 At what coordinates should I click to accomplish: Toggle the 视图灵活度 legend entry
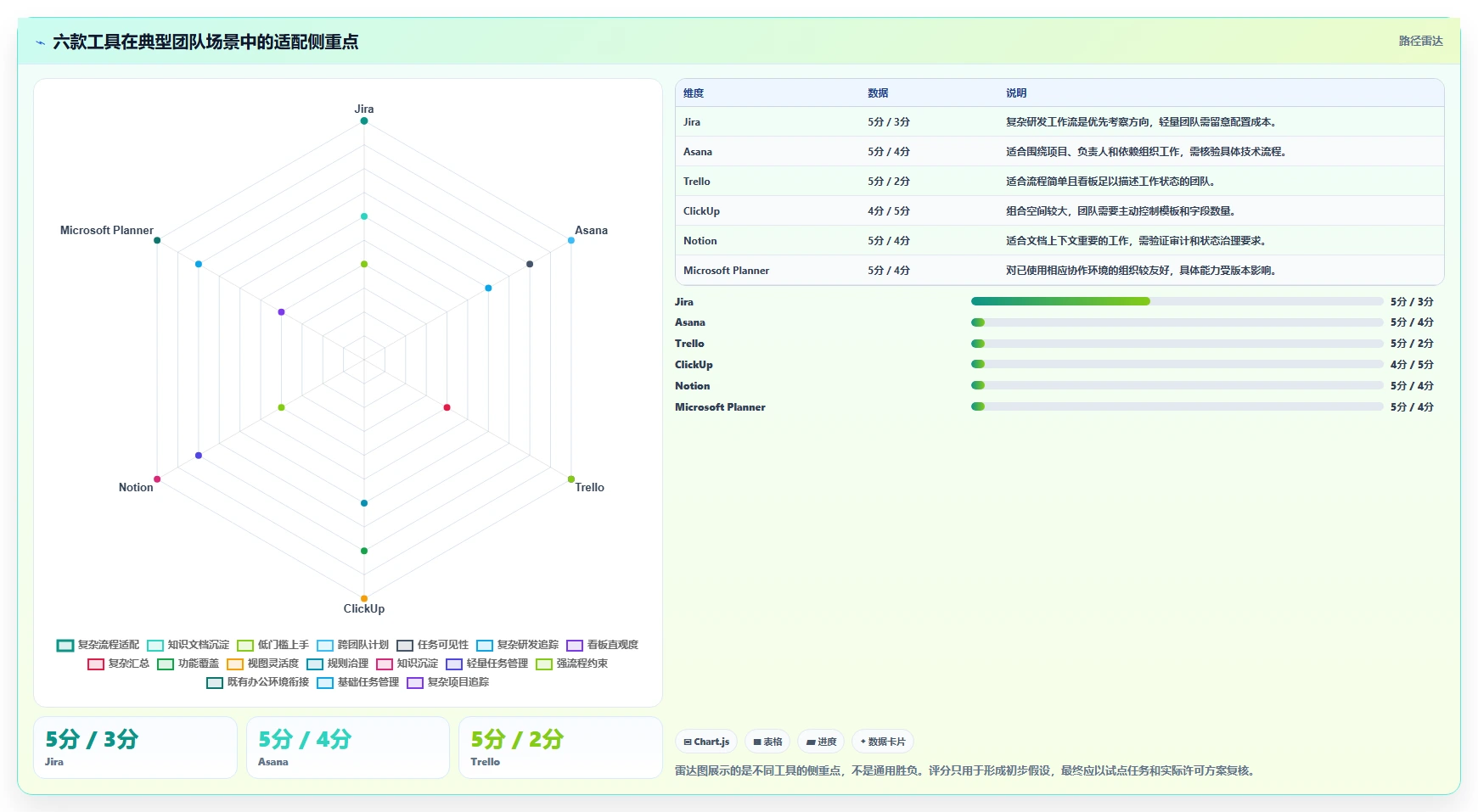[262, 664]
